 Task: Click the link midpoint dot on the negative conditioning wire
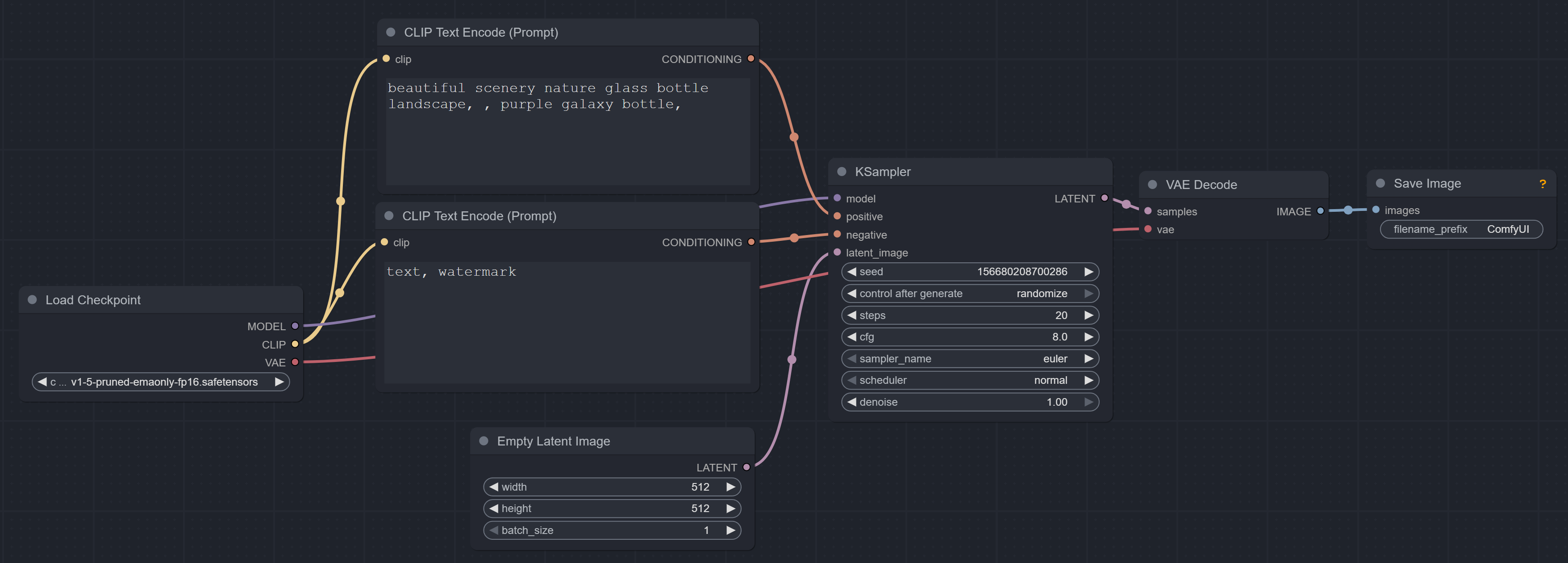coord(794,238)
